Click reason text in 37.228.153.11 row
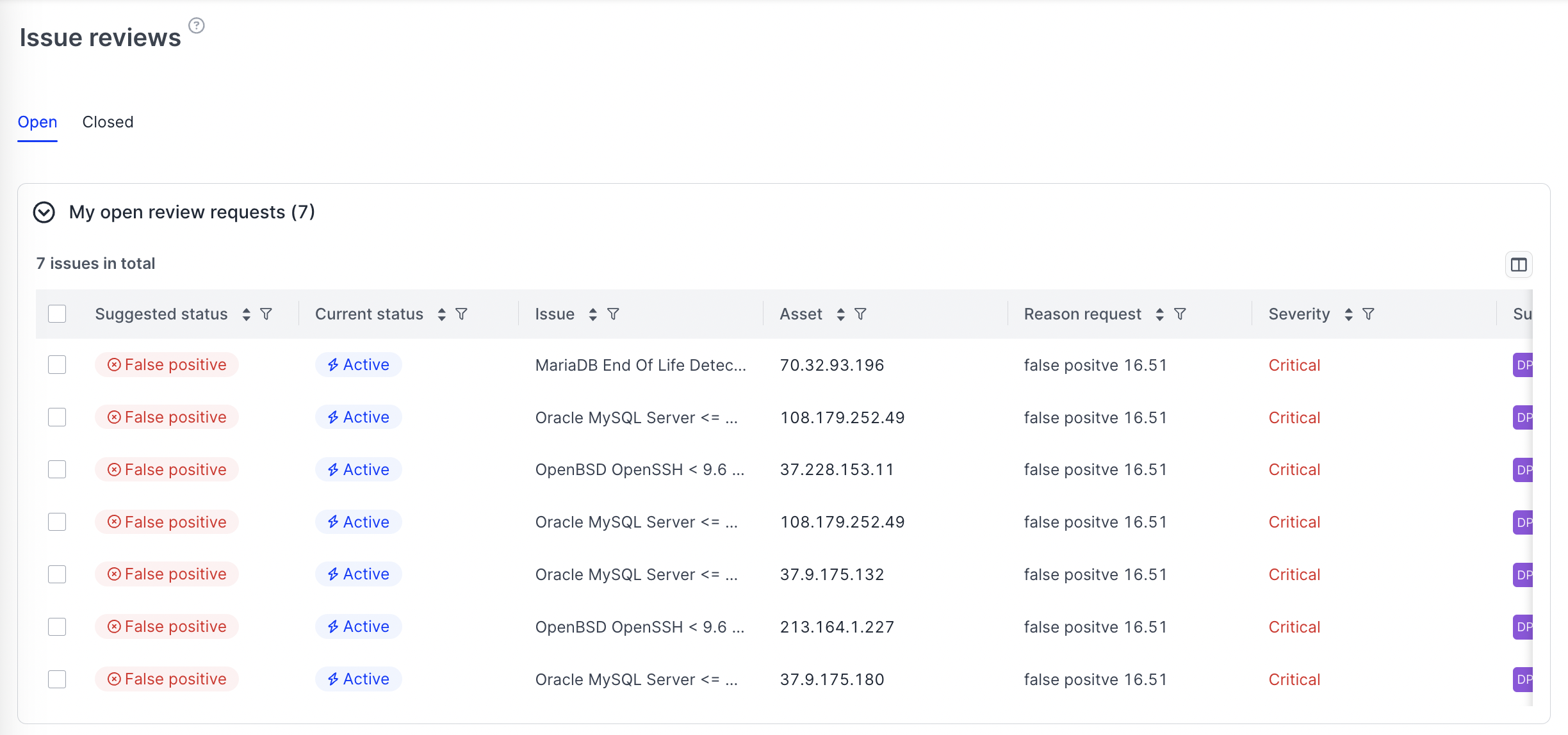This screenshot has width=1568, height=735. click(x=1095, y=470)
